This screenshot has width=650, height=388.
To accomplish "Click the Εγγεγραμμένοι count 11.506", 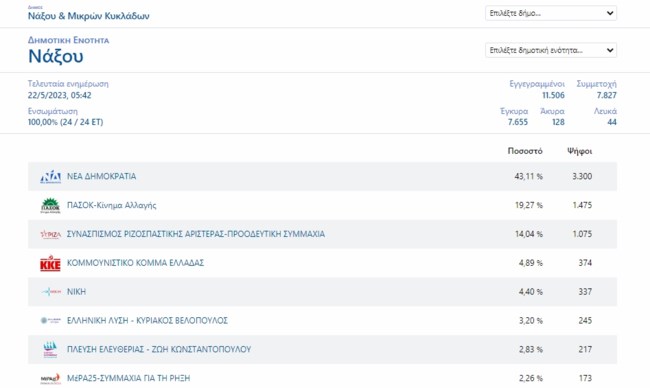I will coord(553,95).
